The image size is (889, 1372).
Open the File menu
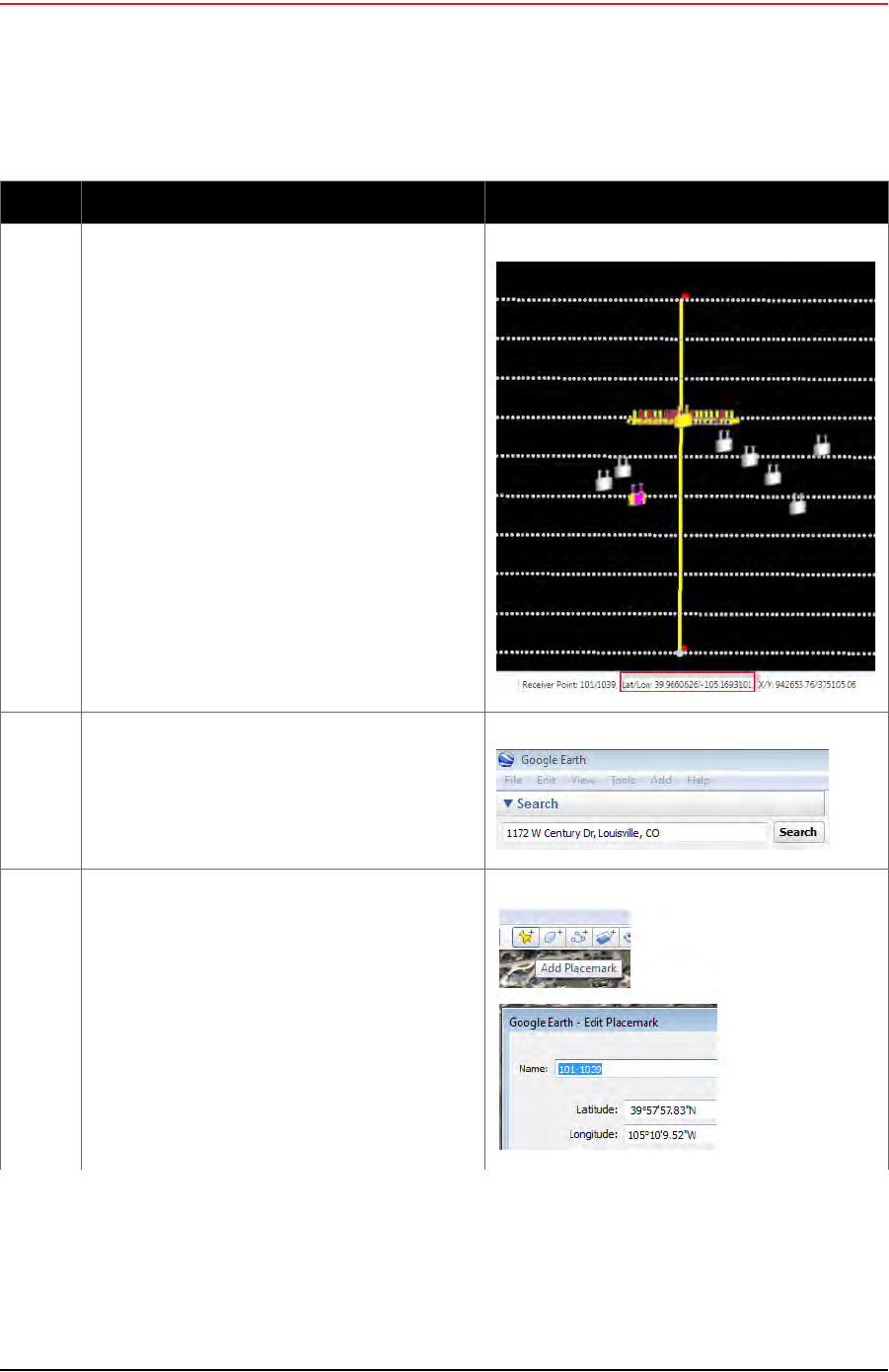pos(513,780)
